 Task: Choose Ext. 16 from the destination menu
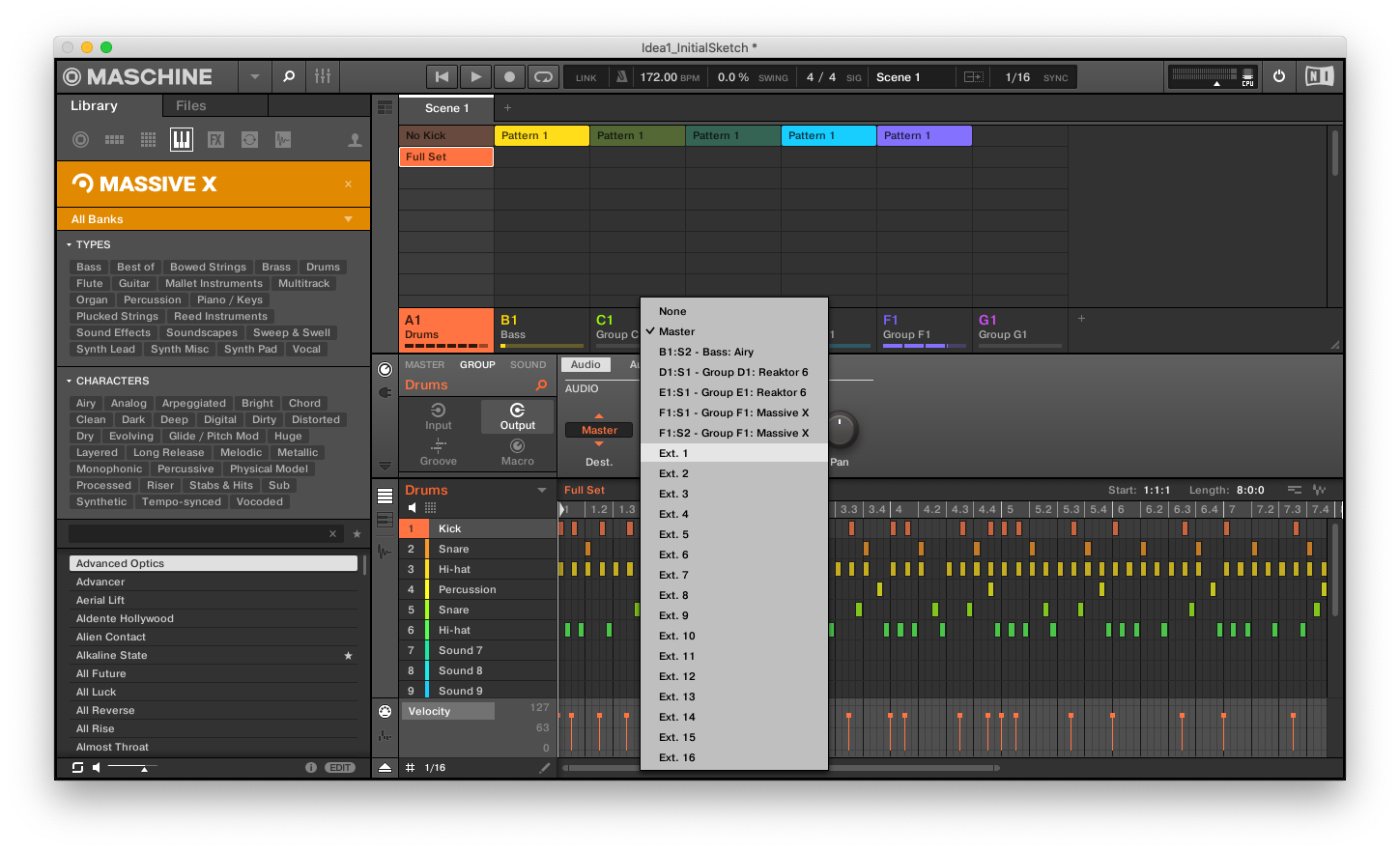[734, 757]
